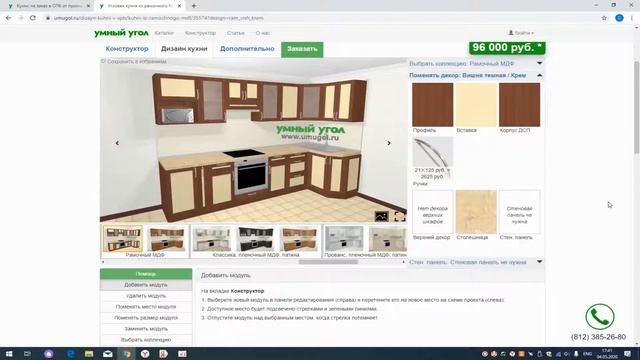Screen dimensions: 640x360
Task: Expand the Войти user dropdown
Action: (521, 33)
